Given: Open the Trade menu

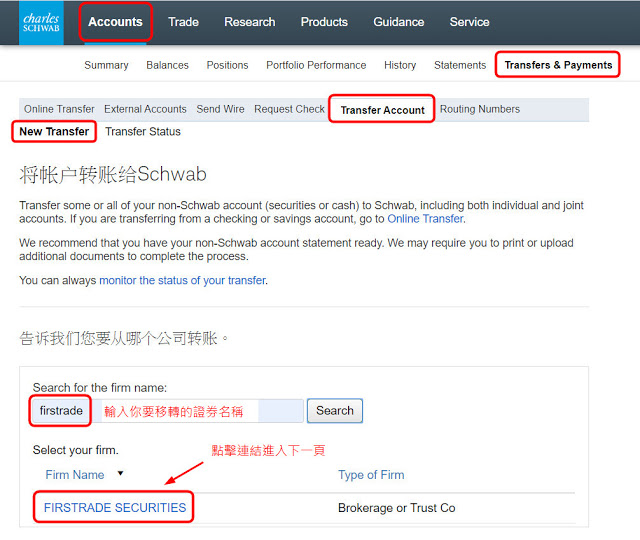Looking at the screenshot, I should pyautogui.click(x=183, y=22).
